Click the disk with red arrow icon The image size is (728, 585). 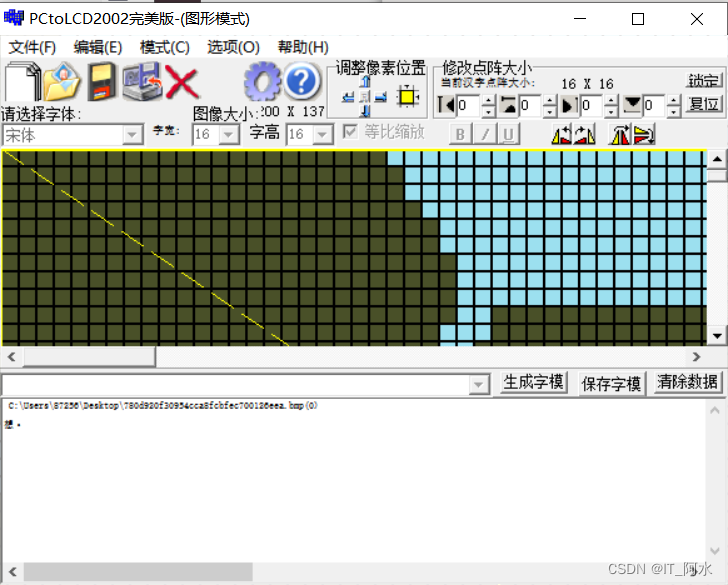click(142, 82)
